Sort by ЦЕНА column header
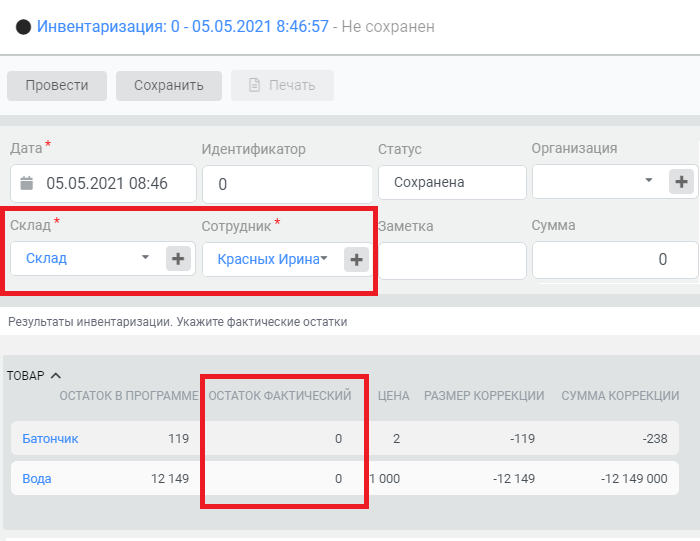Image resolution: width=700 pixels, height=541 pixels. click(393, 395)
